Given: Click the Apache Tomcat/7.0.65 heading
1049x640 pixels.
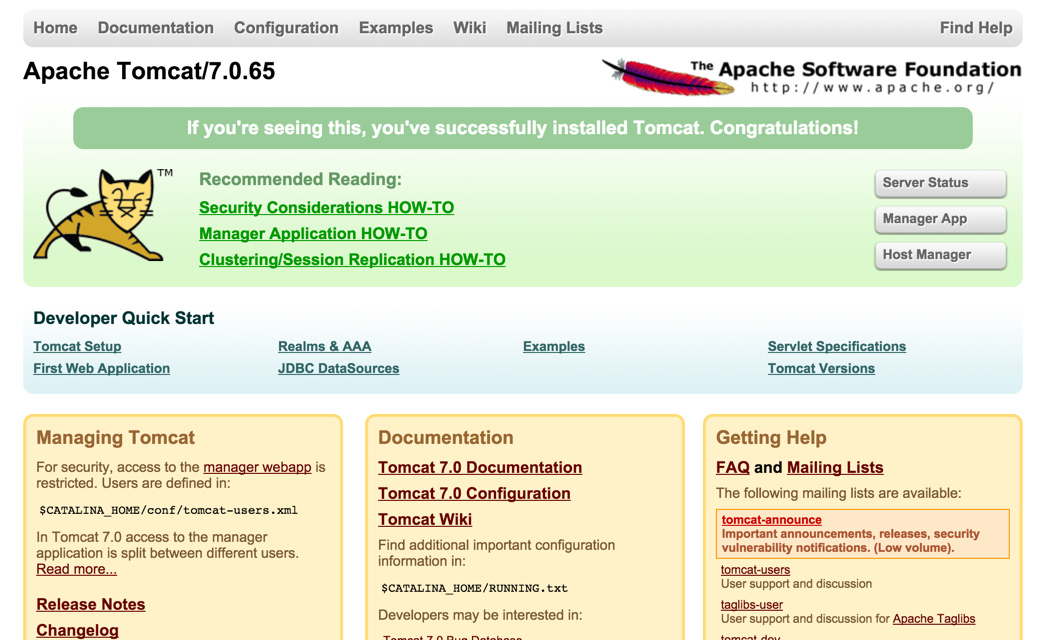Looking at the screenshot, I should [149, 72].
